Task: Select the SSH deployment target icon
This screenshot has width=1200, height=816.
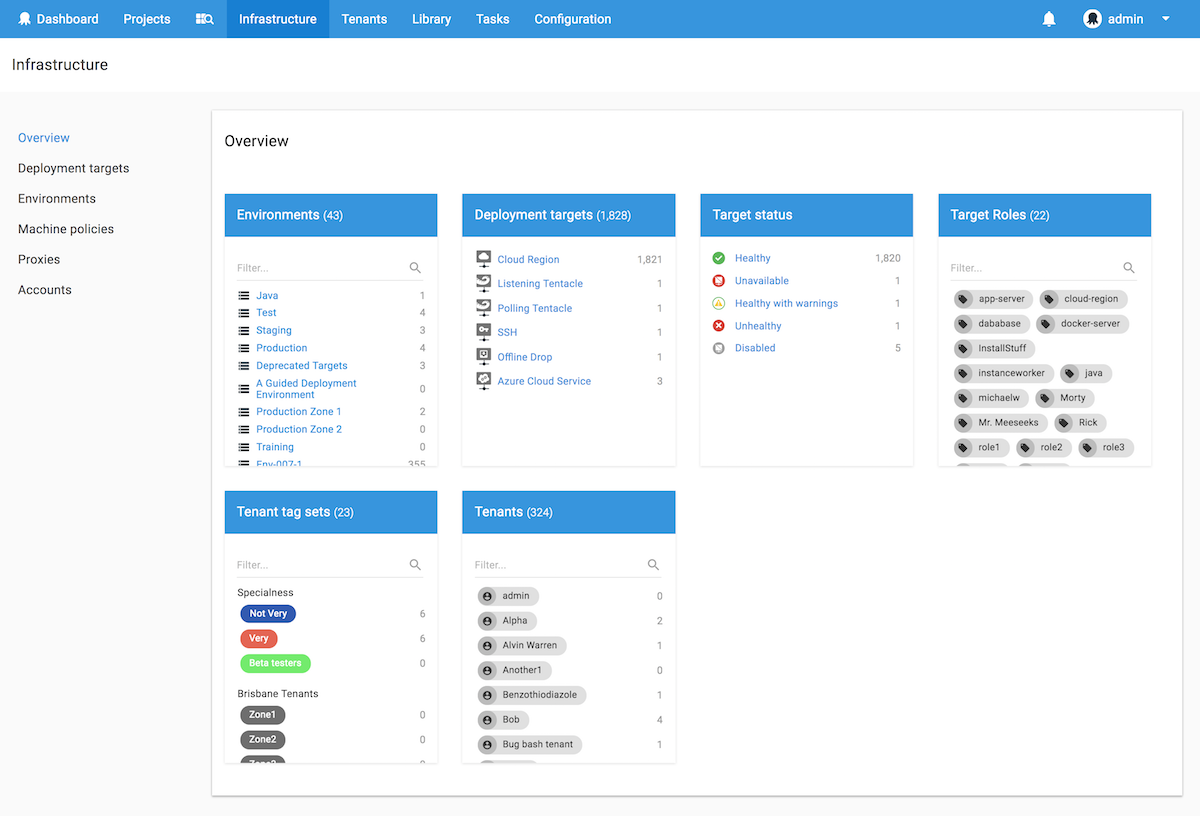Action: (482, 332)
